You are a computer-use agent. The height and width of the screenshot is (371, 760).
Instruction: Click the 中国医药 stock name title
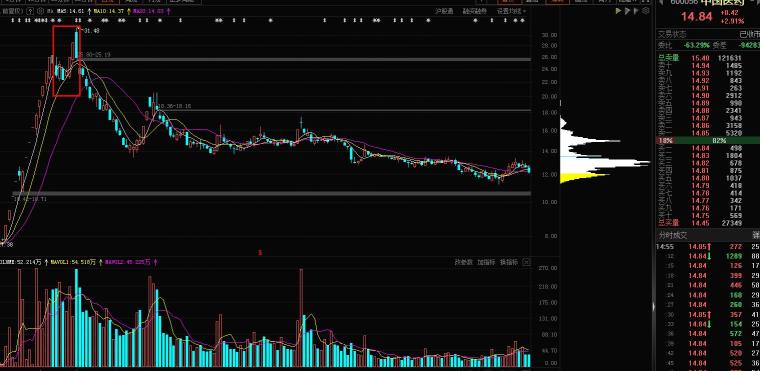coord(723,2)
